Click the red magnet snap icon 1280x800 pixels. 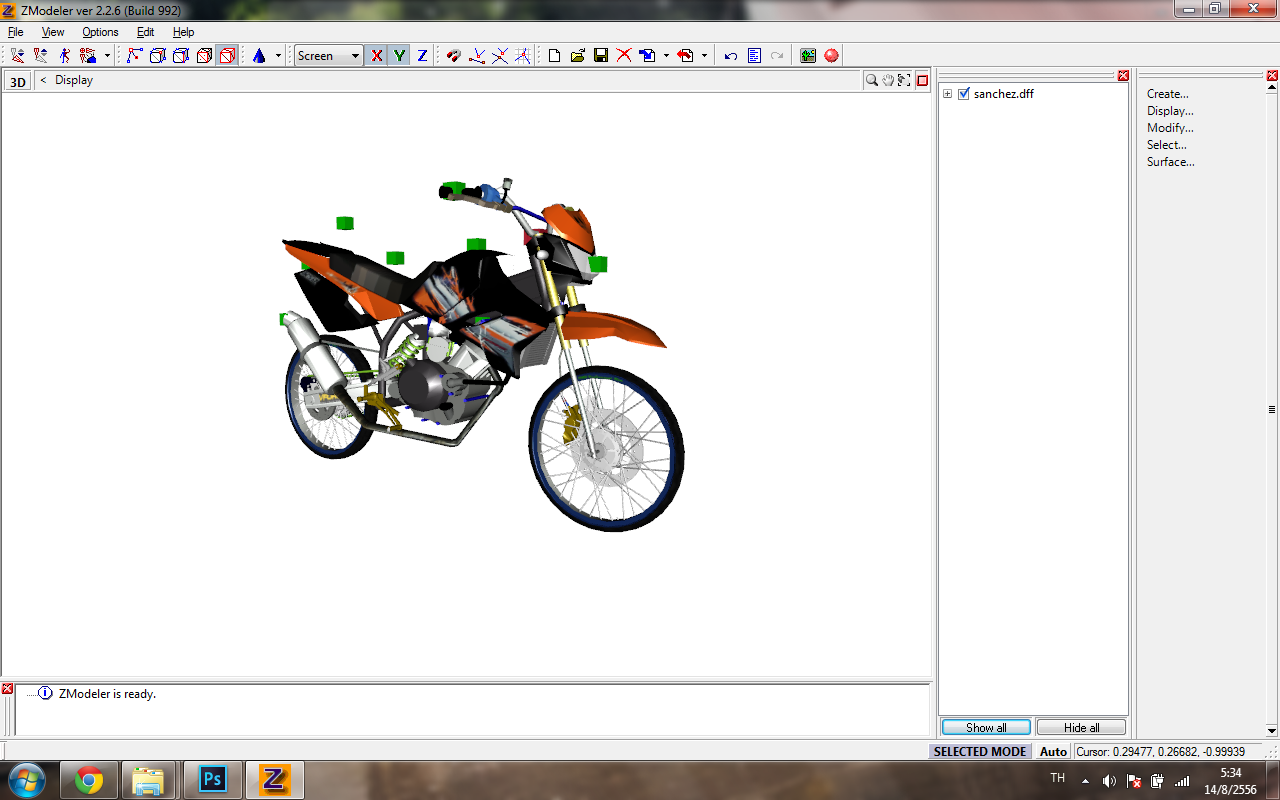tap(454, 56)
